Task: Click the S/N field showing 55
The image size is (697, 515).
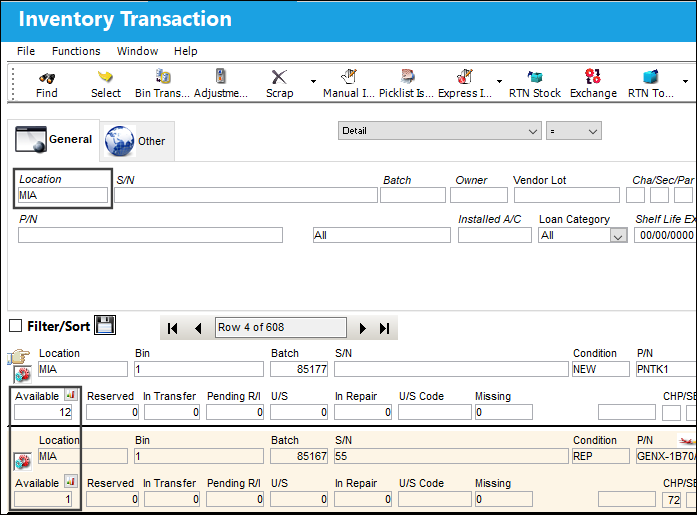Action: pos(451,456)
